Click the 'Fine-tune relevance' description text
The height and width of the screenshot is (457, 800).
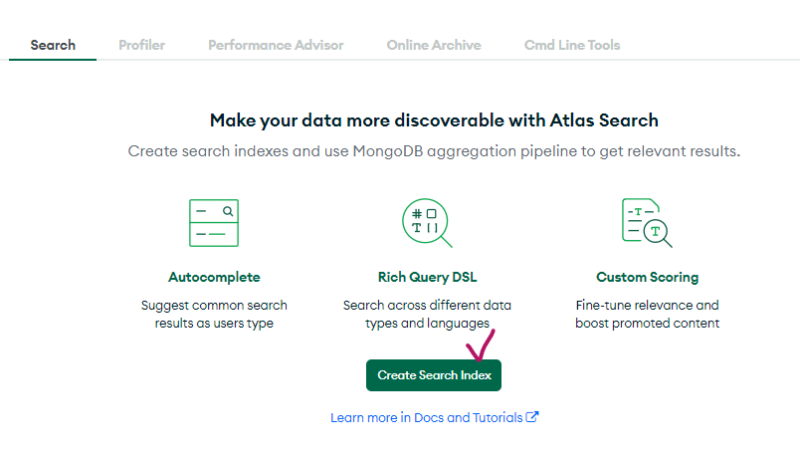click(647, 314)
